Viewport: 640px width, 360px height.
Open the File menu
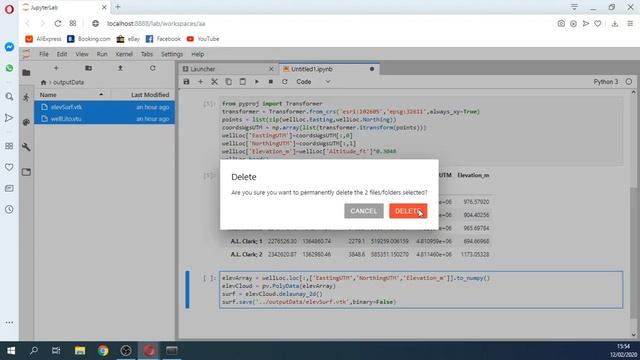coord(44,54)
